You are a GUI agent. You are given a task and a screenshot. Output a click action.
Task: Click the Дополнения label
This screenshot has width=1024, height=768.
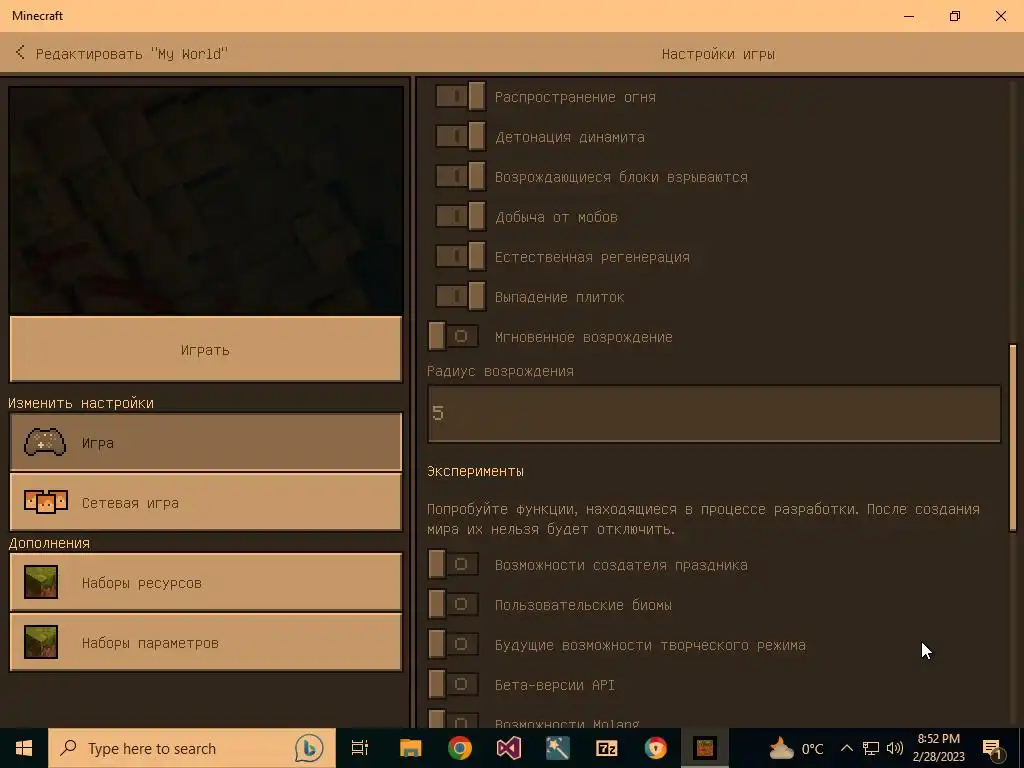tap(49, 543)
